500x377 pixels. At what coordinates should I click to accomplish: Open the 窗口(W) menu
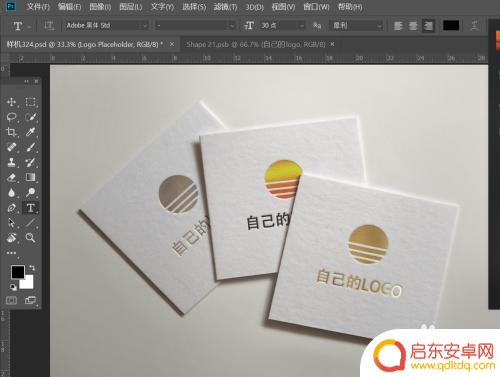click(316, 7)
